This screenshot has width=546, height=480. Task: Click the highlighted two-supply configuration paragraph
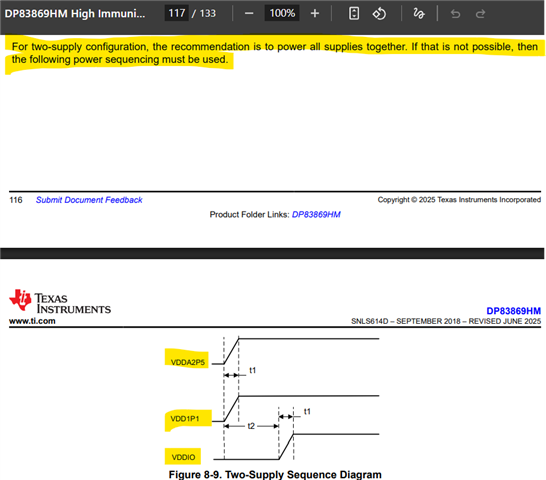(275, 53)
